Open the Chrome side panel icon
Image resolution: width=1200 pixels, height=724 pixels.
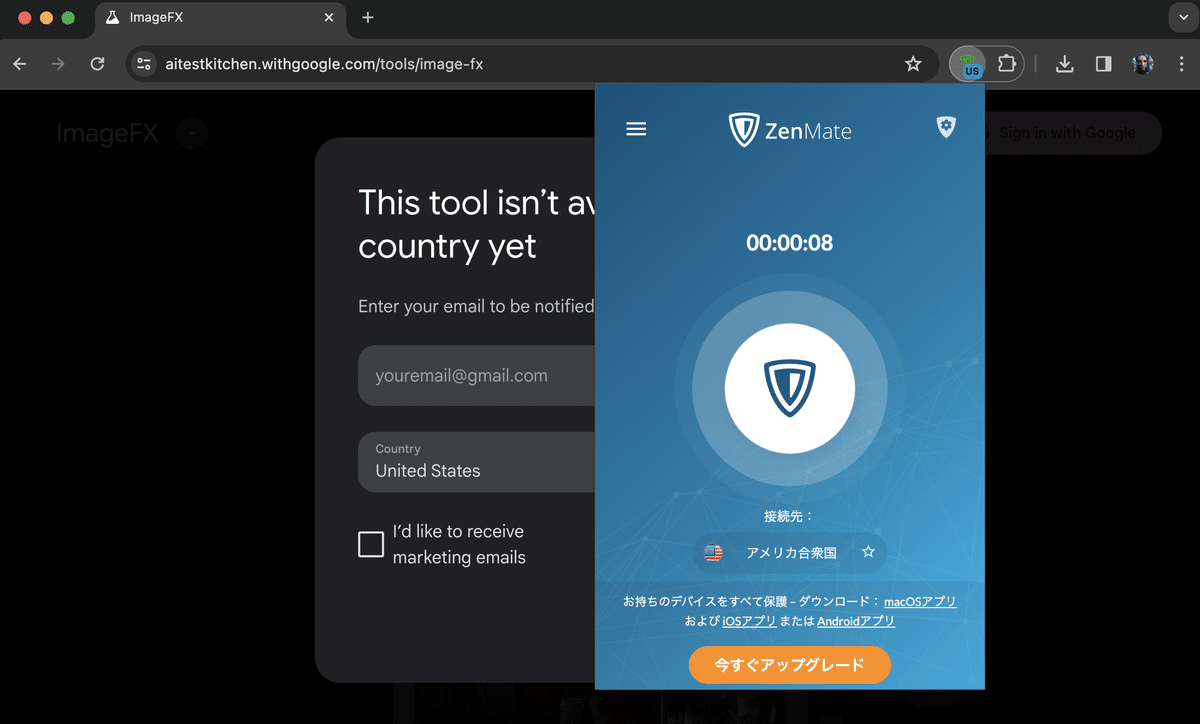[x=1102, y=63]
